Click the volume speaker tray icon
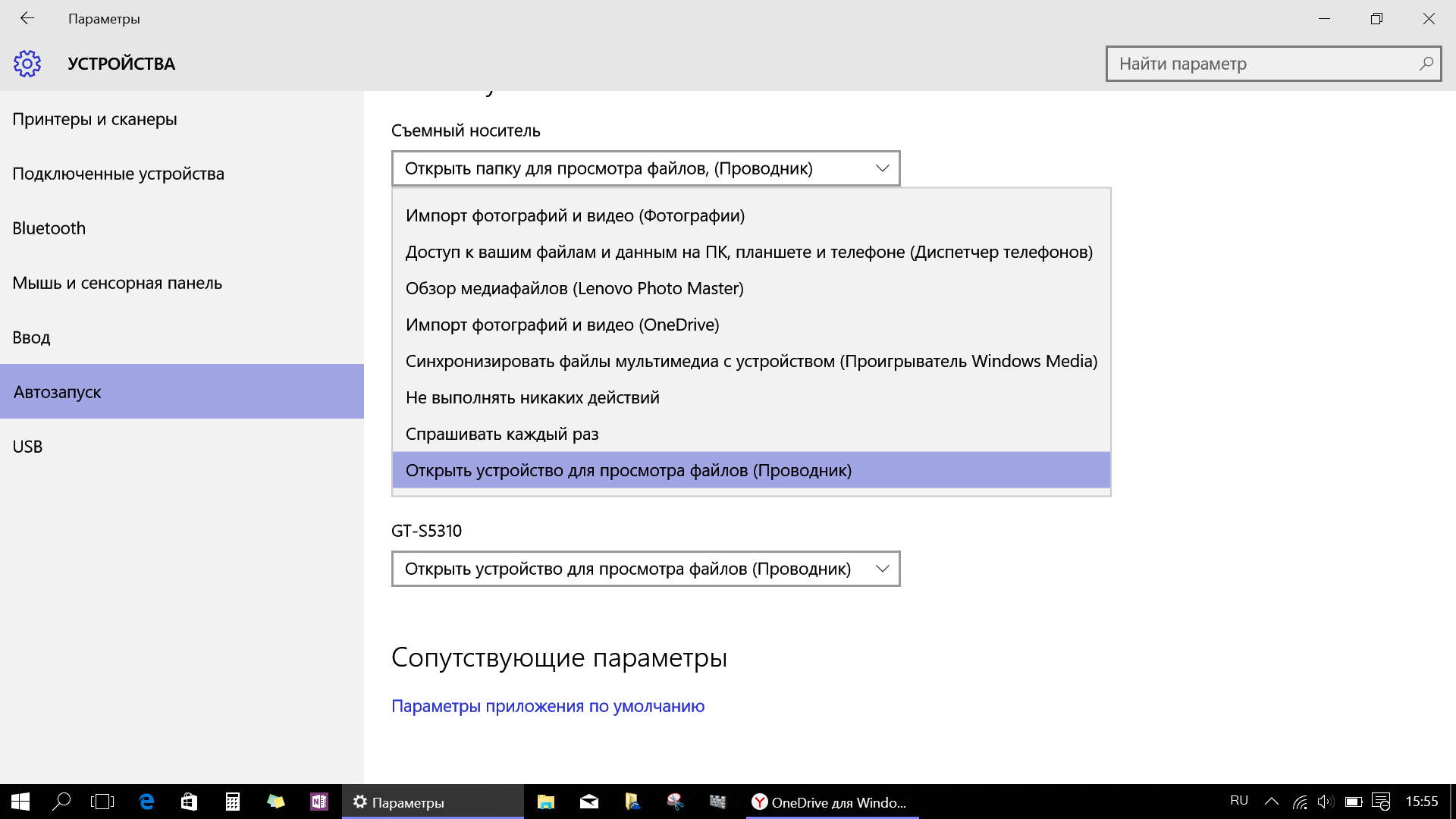1456x819 pixels. click(1326, 802)
